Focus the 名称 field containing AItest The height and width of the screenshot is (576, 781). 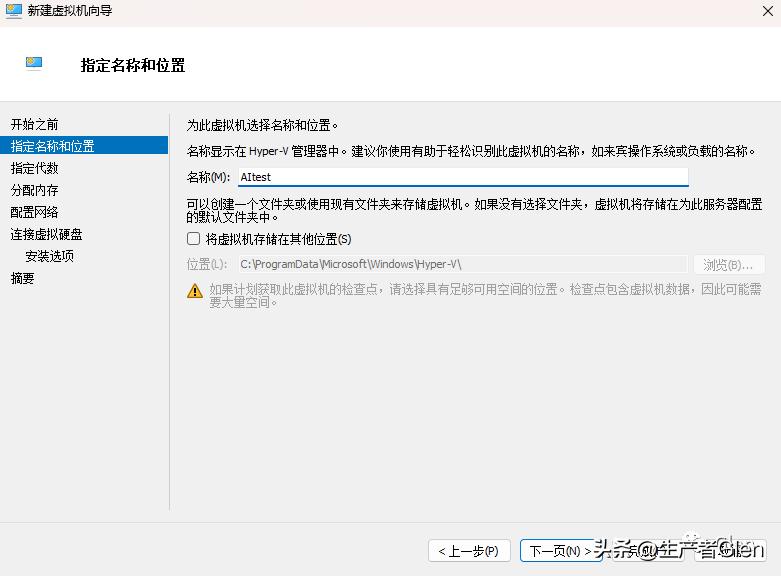point(463,177)
